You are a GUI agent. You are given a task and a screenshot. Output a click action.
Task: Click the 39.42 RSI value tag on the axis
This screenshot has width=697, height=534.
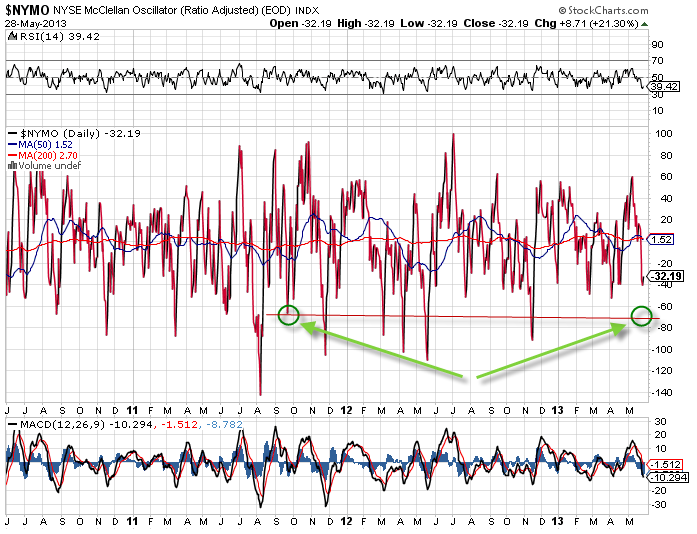[665, 86]
